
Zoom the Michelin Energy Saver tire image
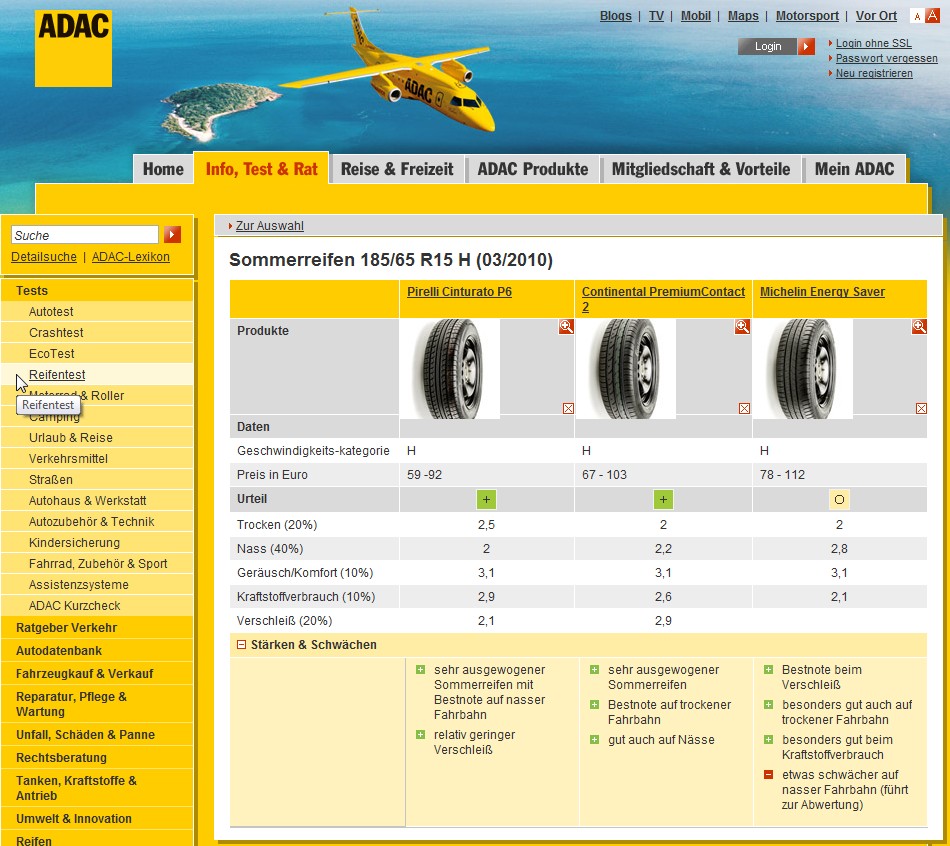(x=919, y=327)
